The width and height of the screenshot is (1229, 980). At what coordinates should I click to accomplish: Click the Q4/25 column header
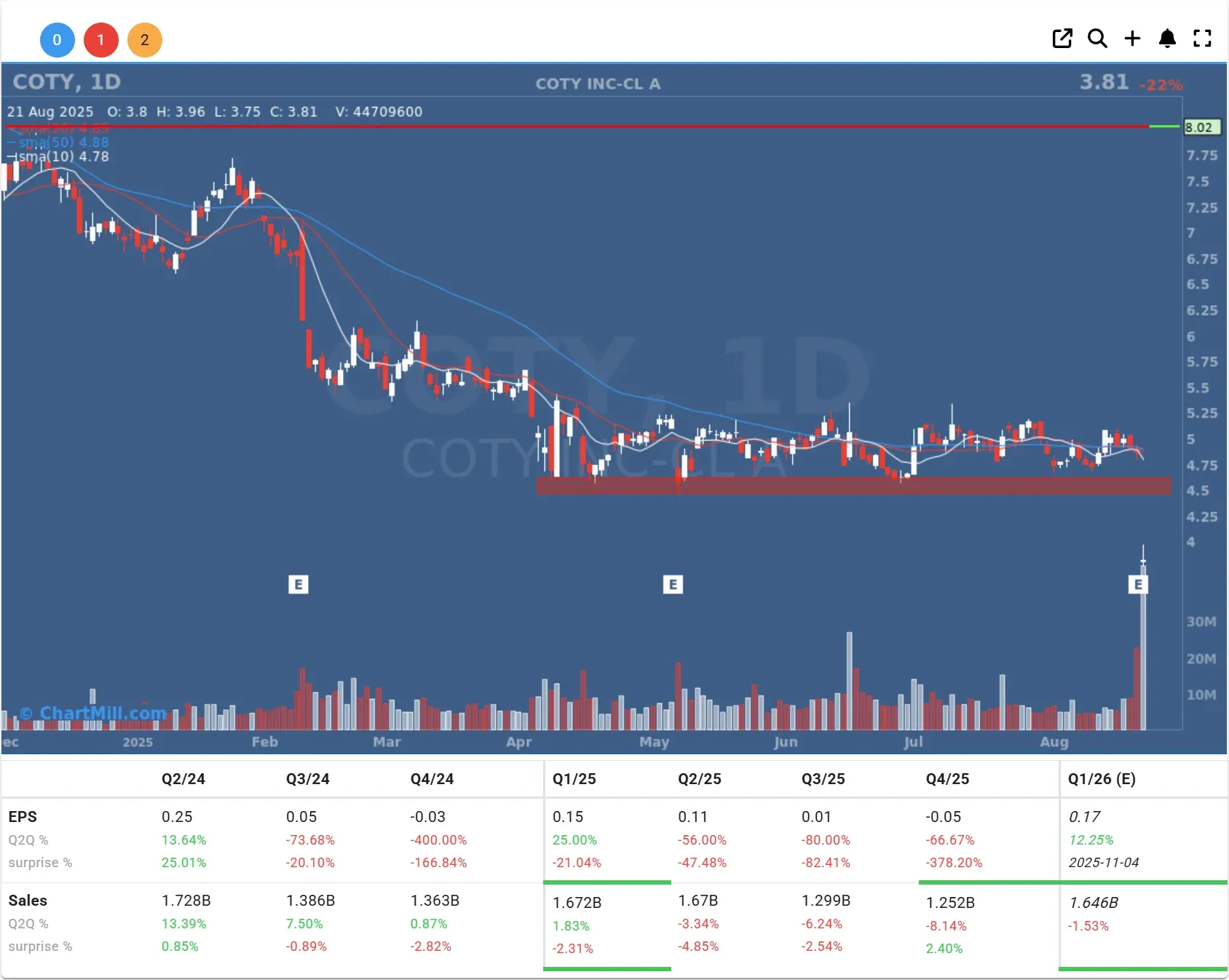click(948, 779)
